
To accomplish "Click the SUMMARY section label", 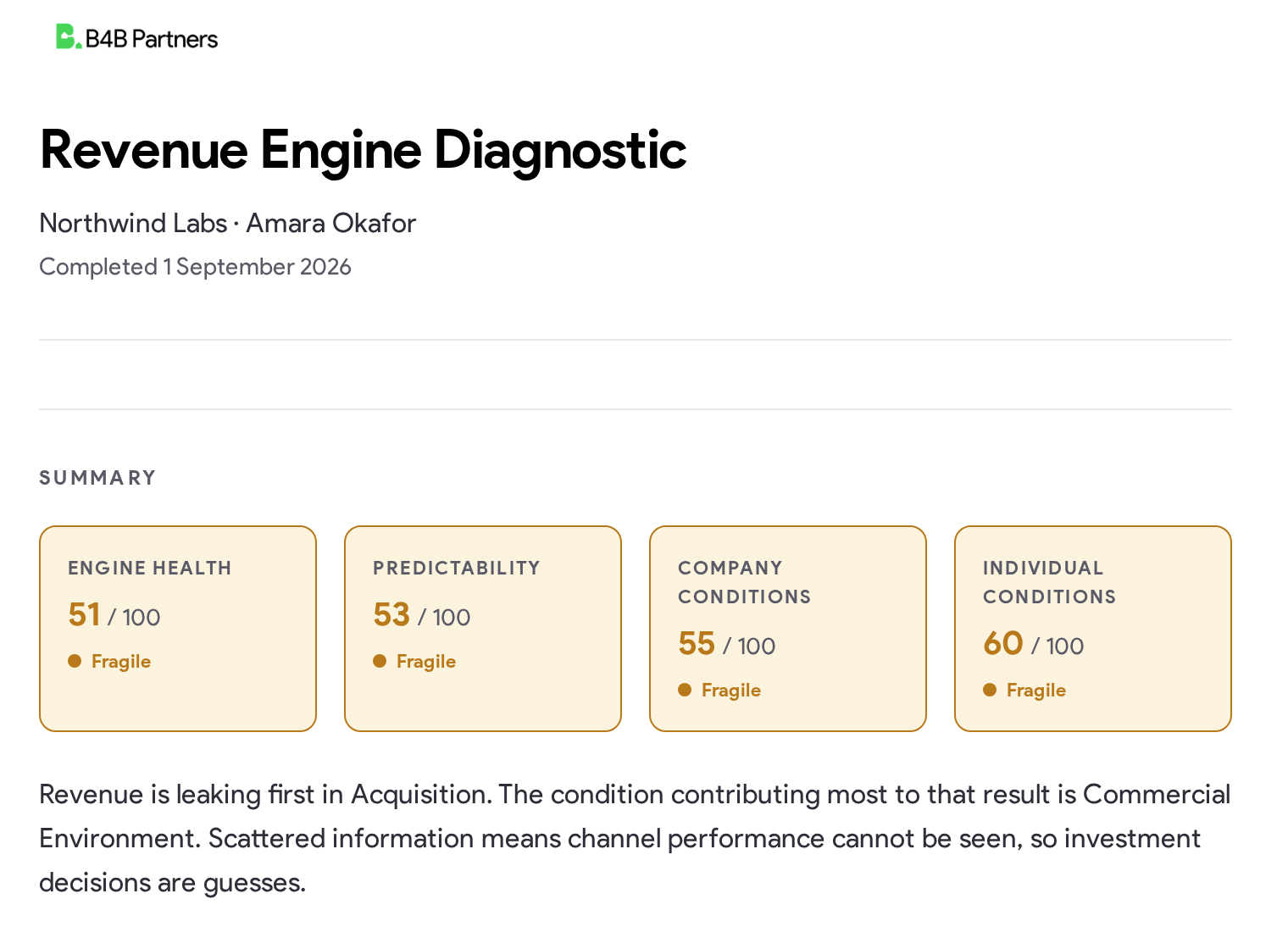I will pyautogui.click(x=97, y=478).
